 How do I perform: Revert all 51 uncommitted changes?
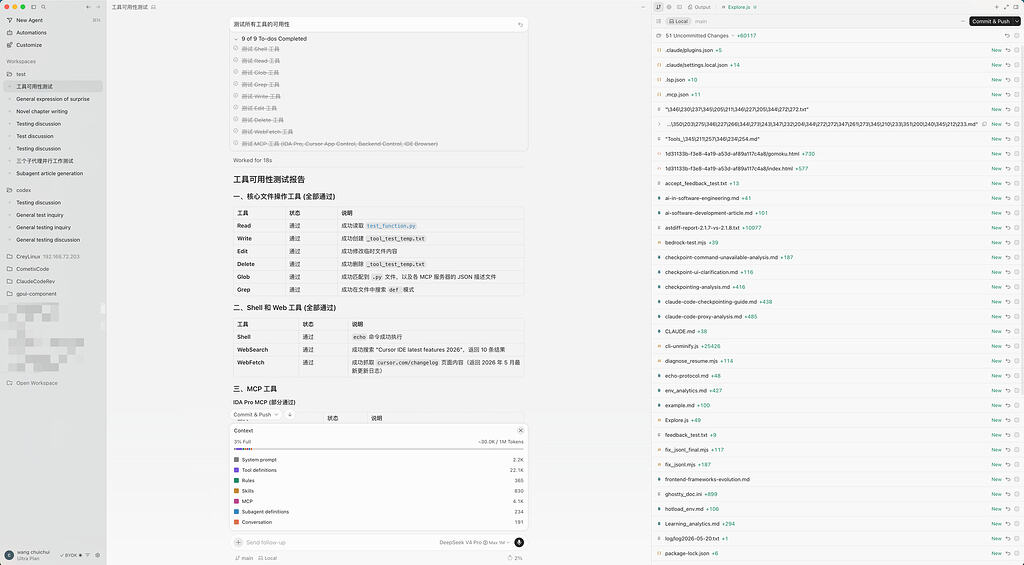[1008, 35]
